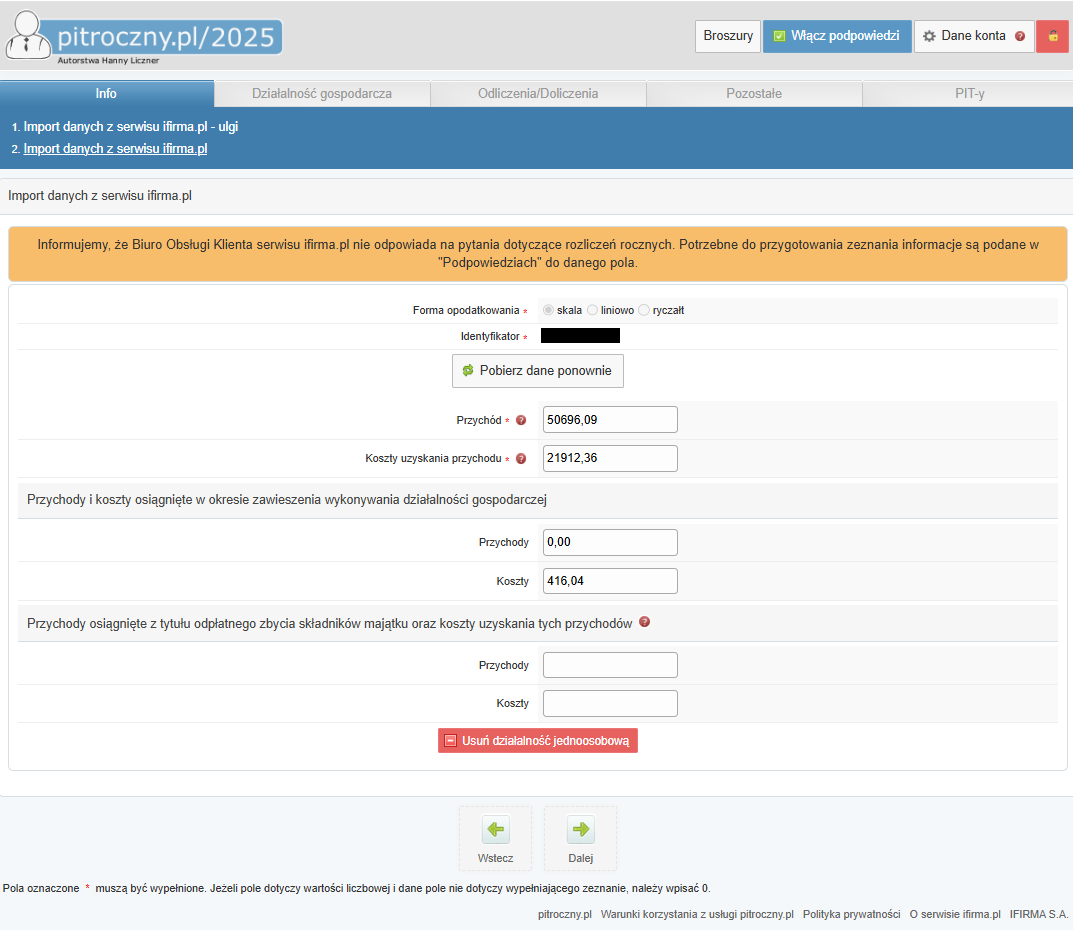The width and height of the screenshot is (1073, 930).
Task: Open the PIT-y tab
Action: click(x=969, y=94)
